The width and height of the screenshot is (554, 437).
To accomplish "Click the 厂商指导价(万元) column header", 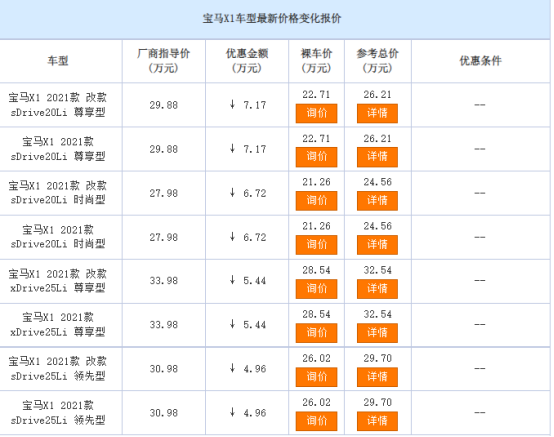I will click(x=164, y=61).
